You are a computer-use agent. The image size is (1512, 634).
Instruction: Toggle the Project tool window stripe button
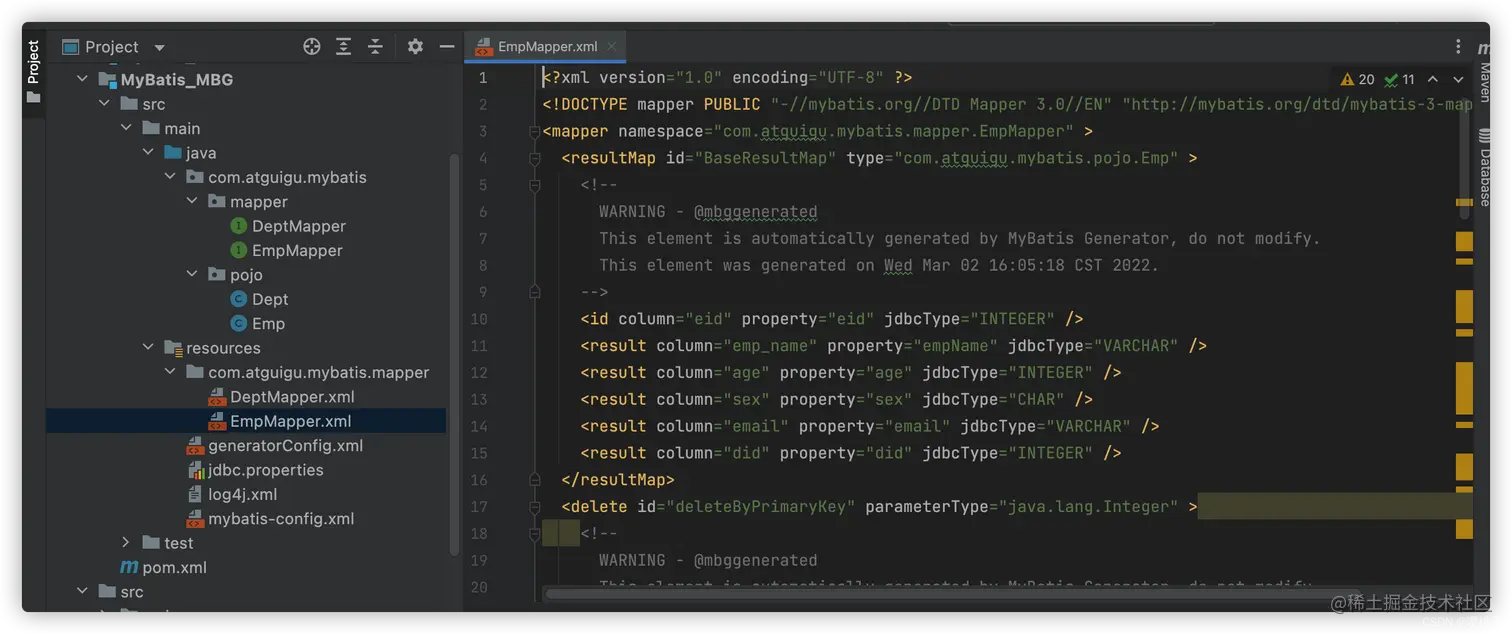pyautogui.click(x=33, y=72)
